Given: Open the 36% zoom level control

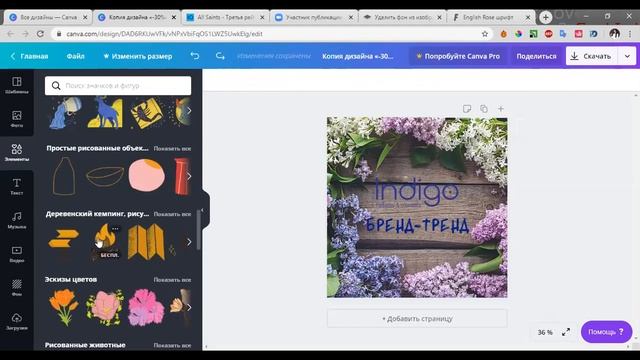Looking at the screenshot, I should pos(544,332).
